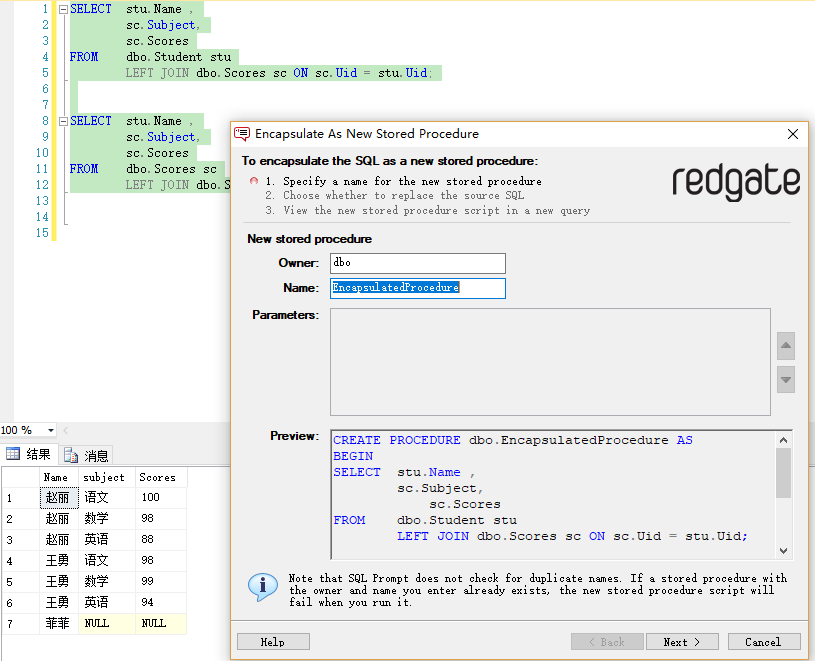The height and width of the screenshot is (661, 815).
Task: Move parameter down with the down arrow button
Action: point(785,379)
